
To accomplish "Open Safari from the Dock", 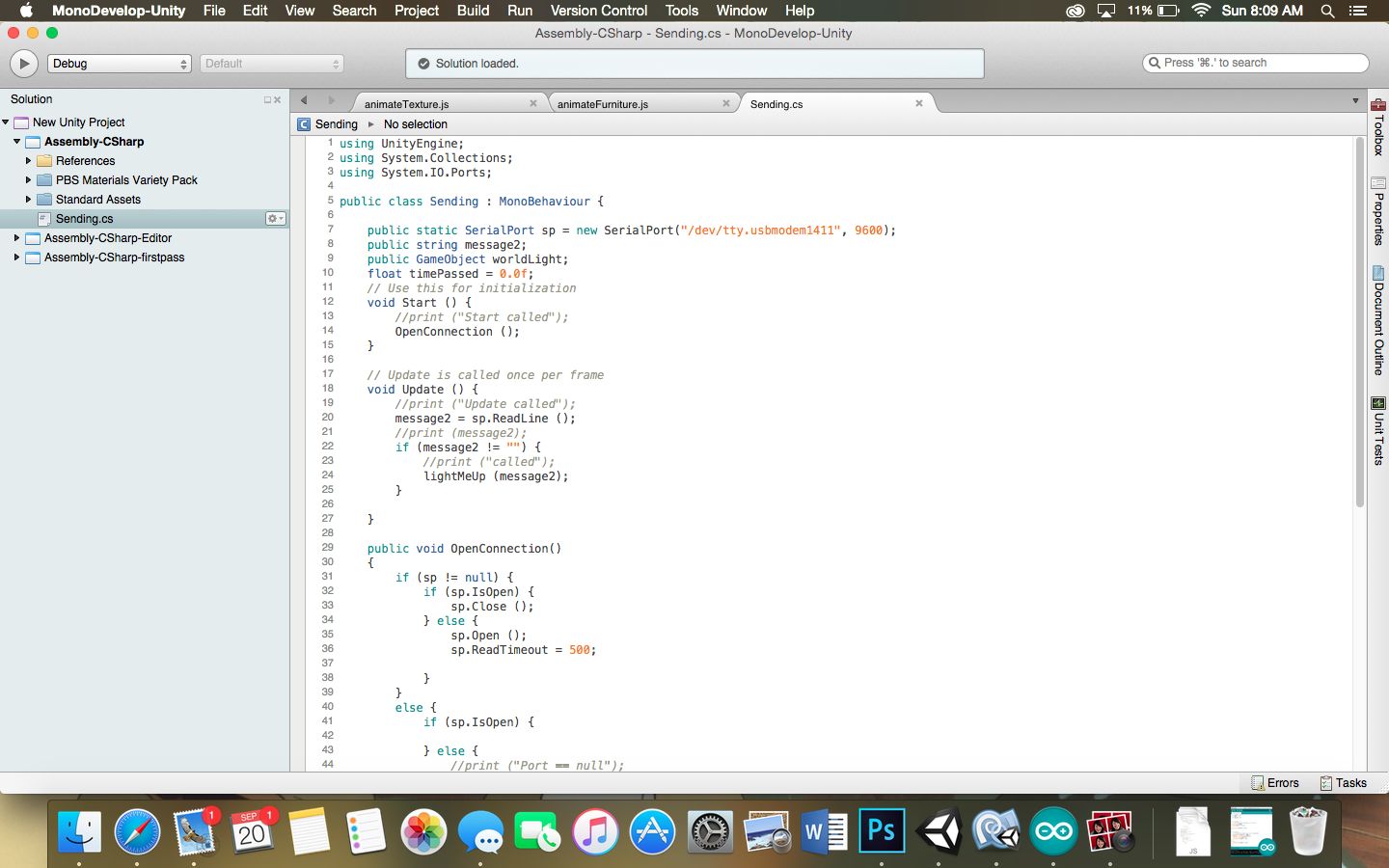I will click(x=137, y=831).
